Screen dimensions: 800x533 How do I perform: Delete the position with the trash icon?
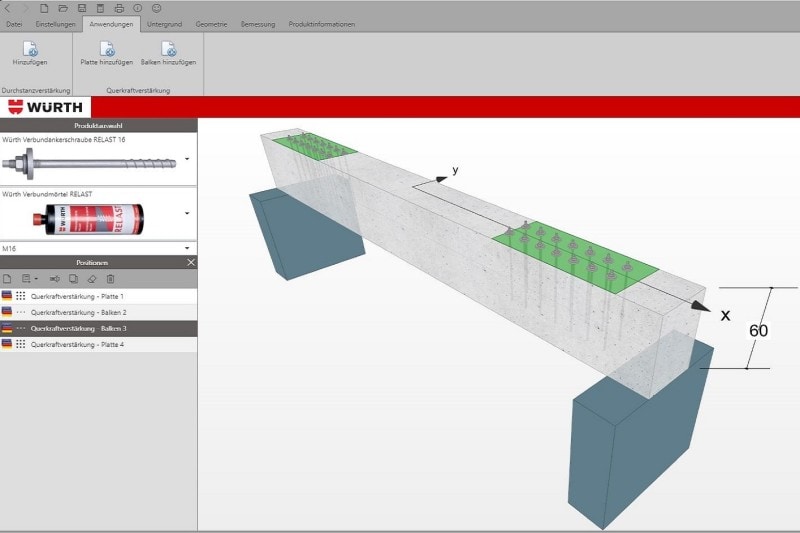click(111, 279)
